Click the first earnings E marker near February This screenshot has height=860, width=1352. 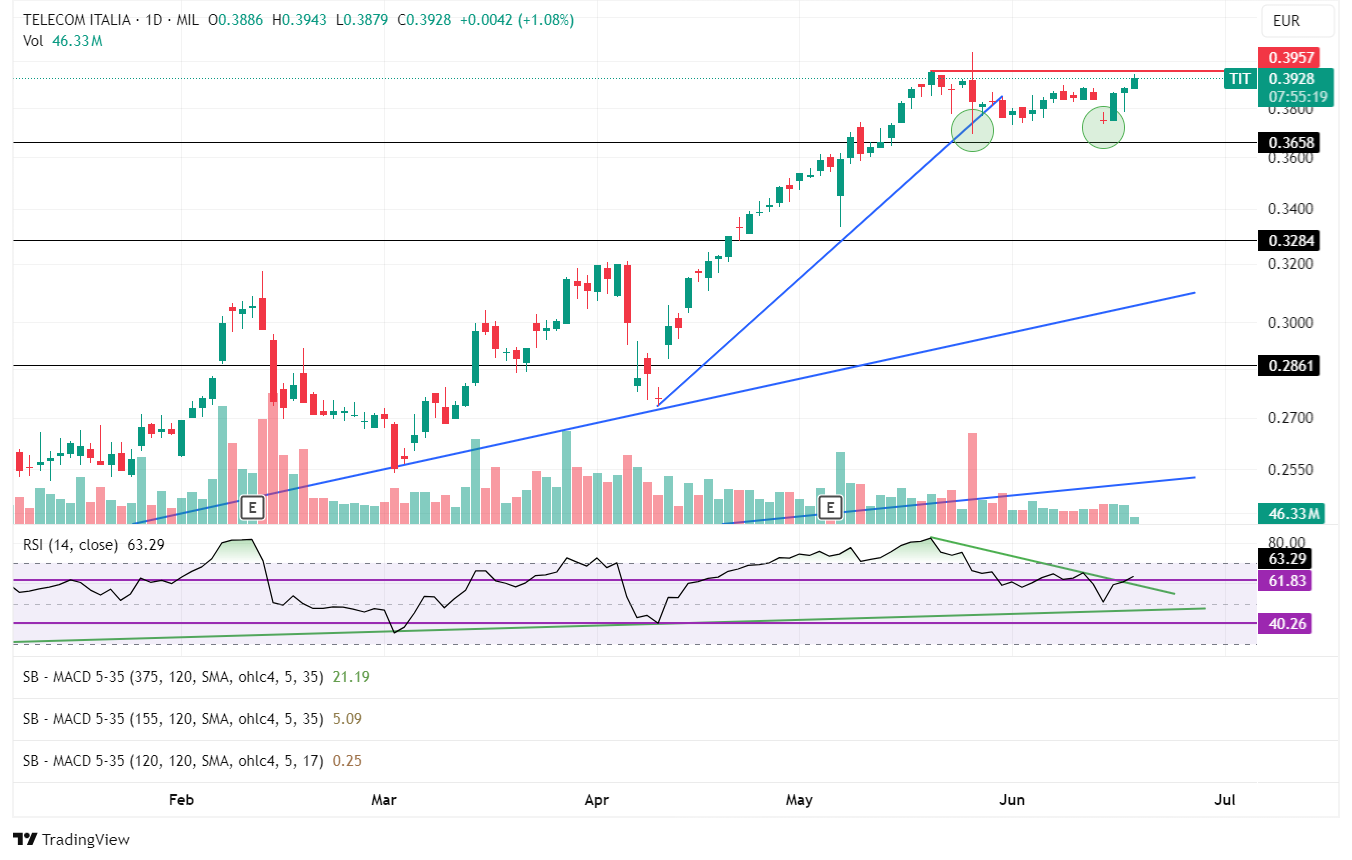tap(252, 508)
